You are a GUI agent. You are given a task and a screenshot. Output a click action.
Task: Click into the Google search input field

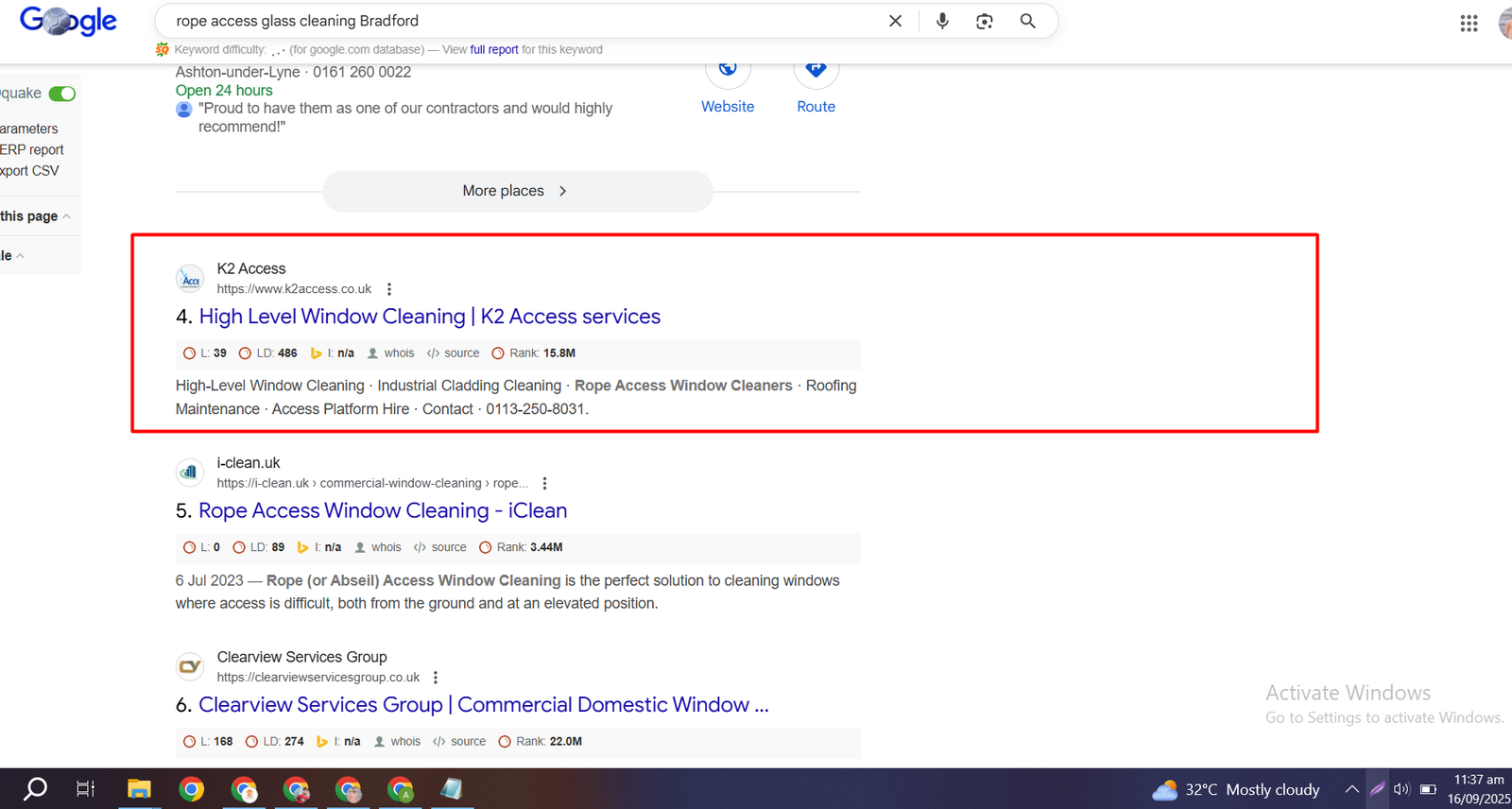pos(520,21)
